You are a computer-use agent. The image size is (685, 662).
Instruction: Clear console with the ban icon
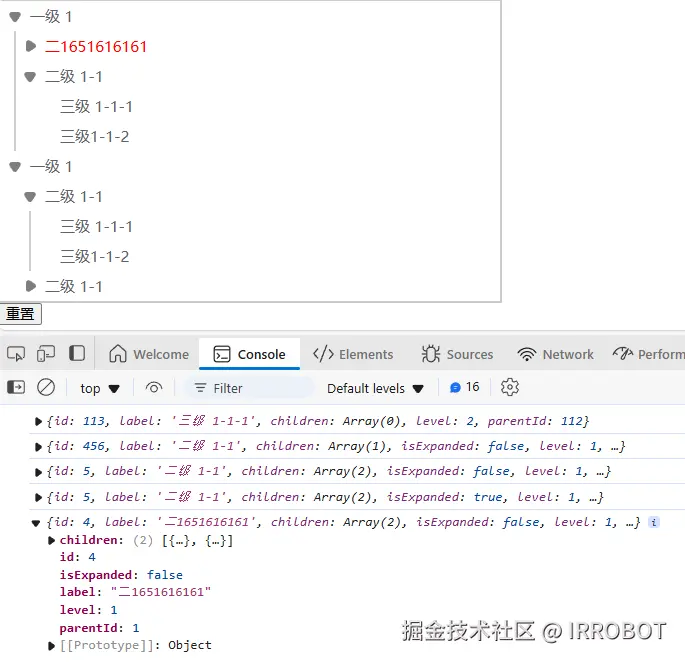point(46,388)
